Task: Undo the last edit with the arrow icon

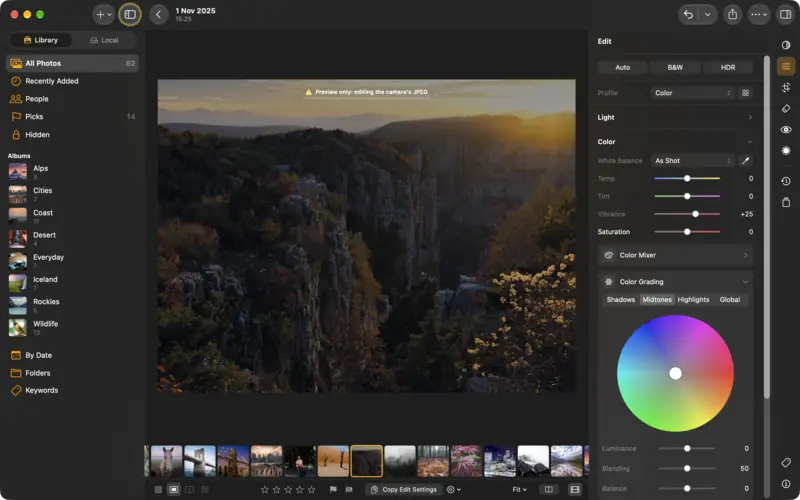Action: click(x=688, y=15)
